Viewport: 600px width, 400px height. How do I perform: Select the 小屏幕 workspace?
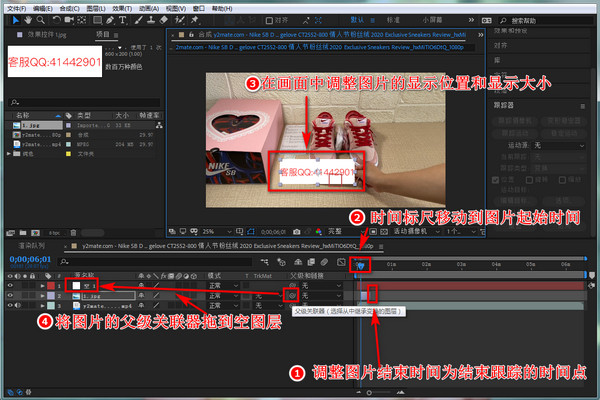pos(432,20)
